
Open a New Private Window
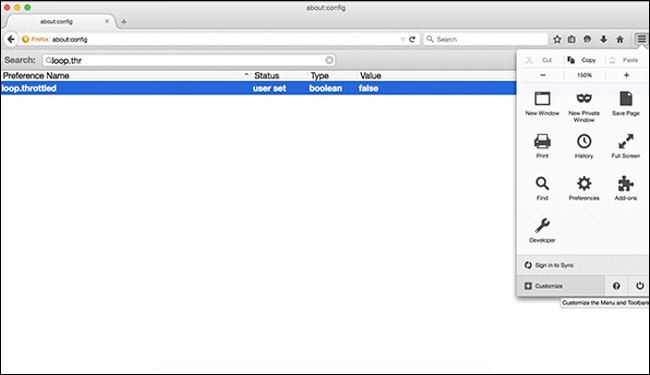pyautogui.click(x=584, y=106)
